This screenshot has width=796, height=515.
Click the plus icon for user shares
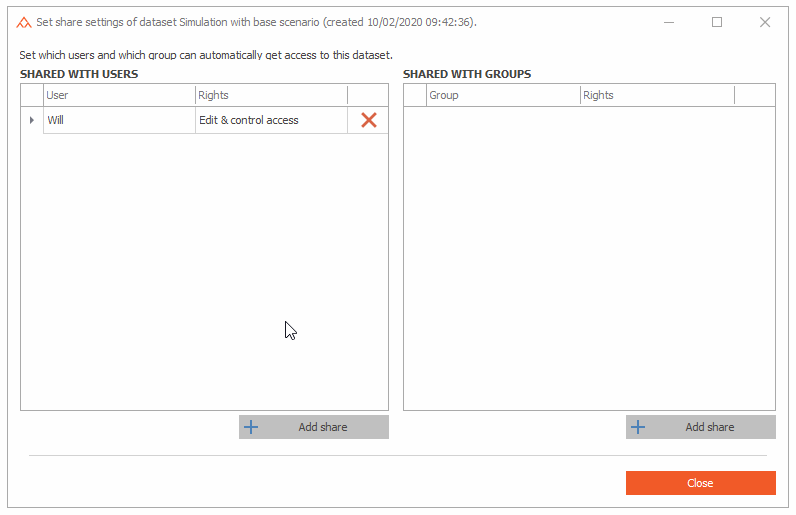coord(251,427)
